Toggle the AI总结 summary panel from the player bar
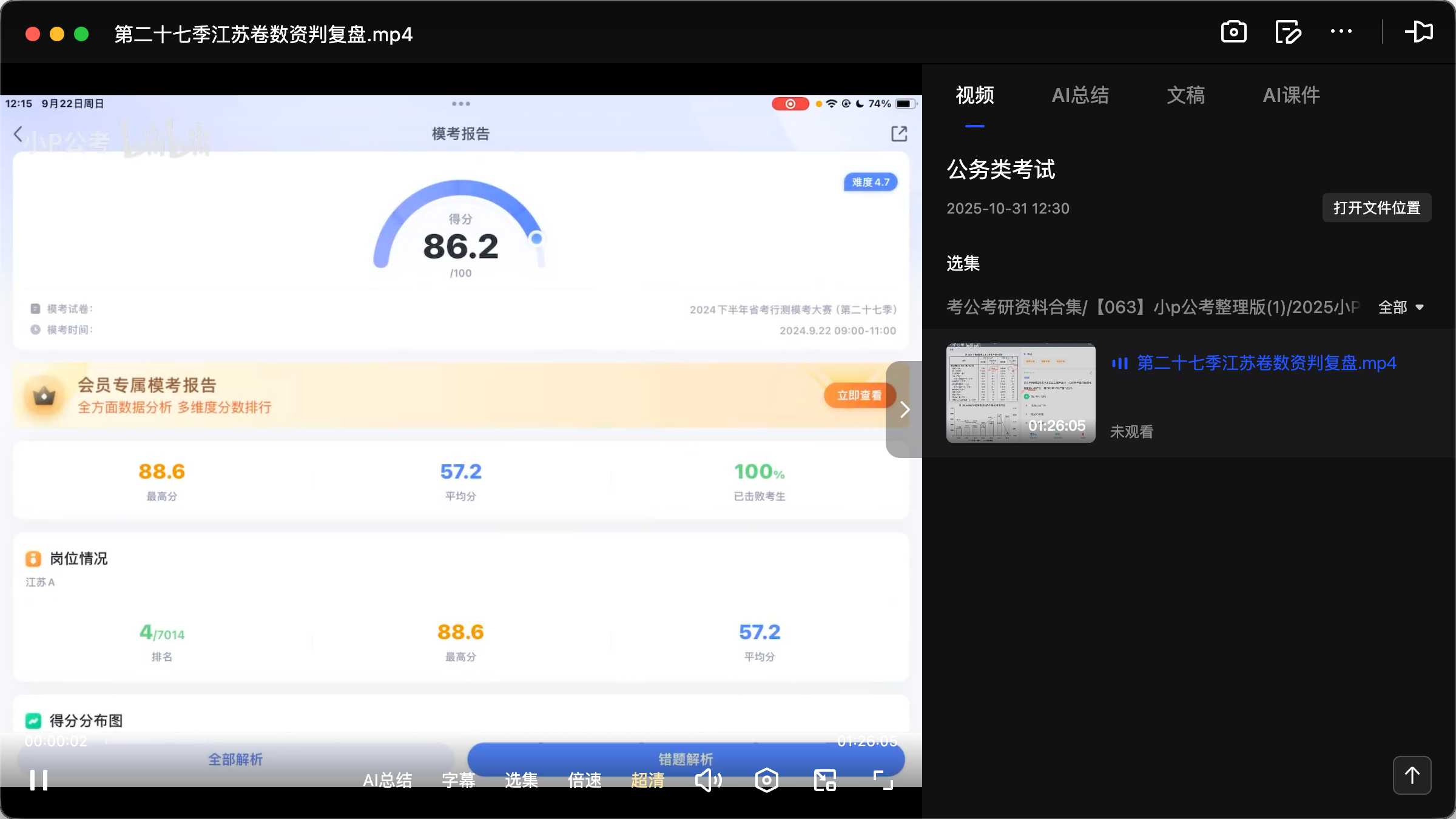 [x=388, y=781]
